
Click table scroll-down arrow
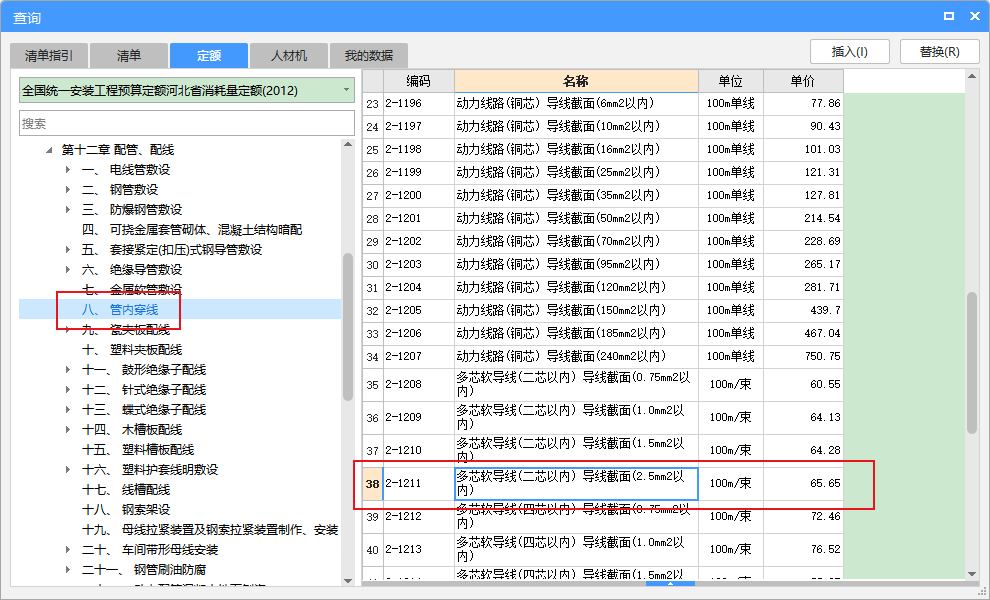(972, 573)
